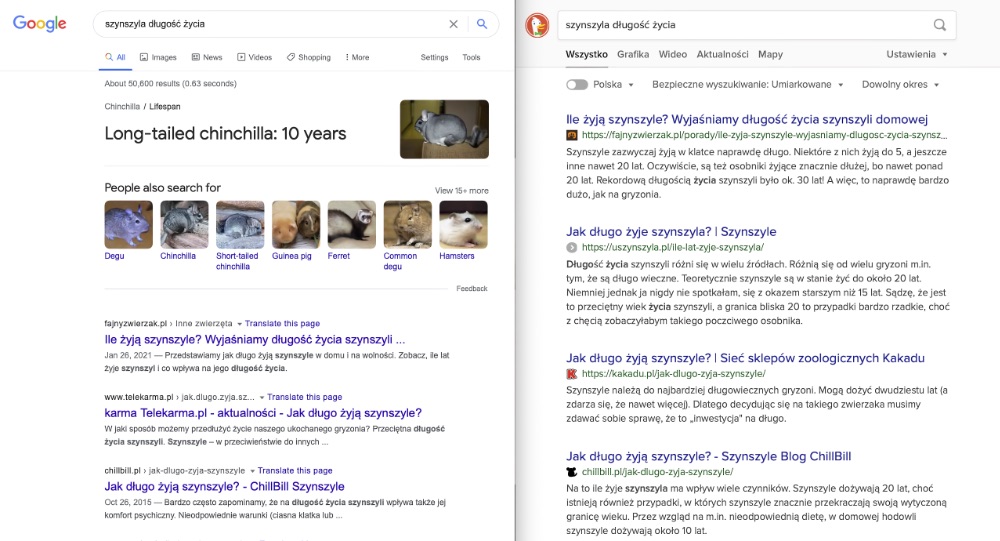Click the kakadu.pl favicon icon
1000x541 pixels.
tap(571, 374)
